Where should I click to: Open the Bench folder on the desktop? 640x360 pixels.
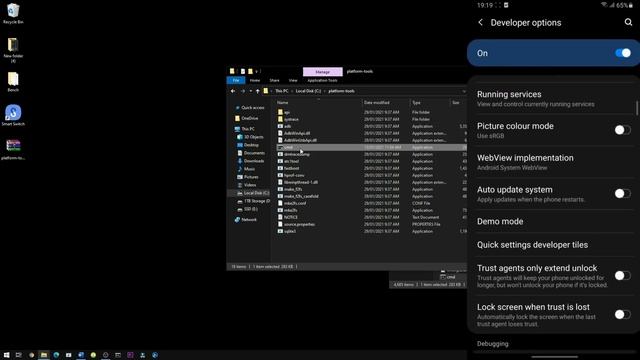tap(13, 82)
